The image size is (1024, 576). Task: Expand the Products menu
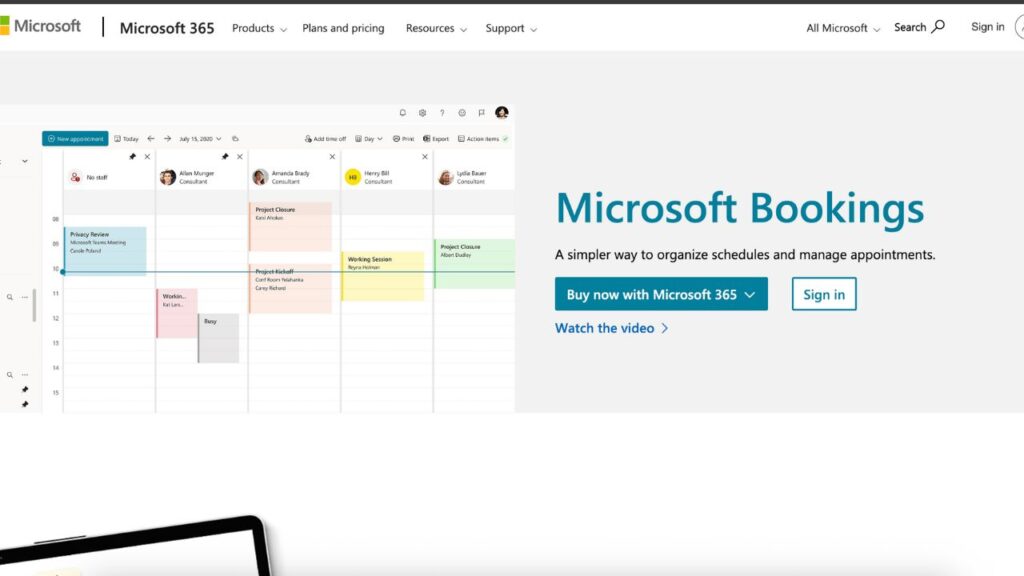pyautogui.click(x=259, y=28)
